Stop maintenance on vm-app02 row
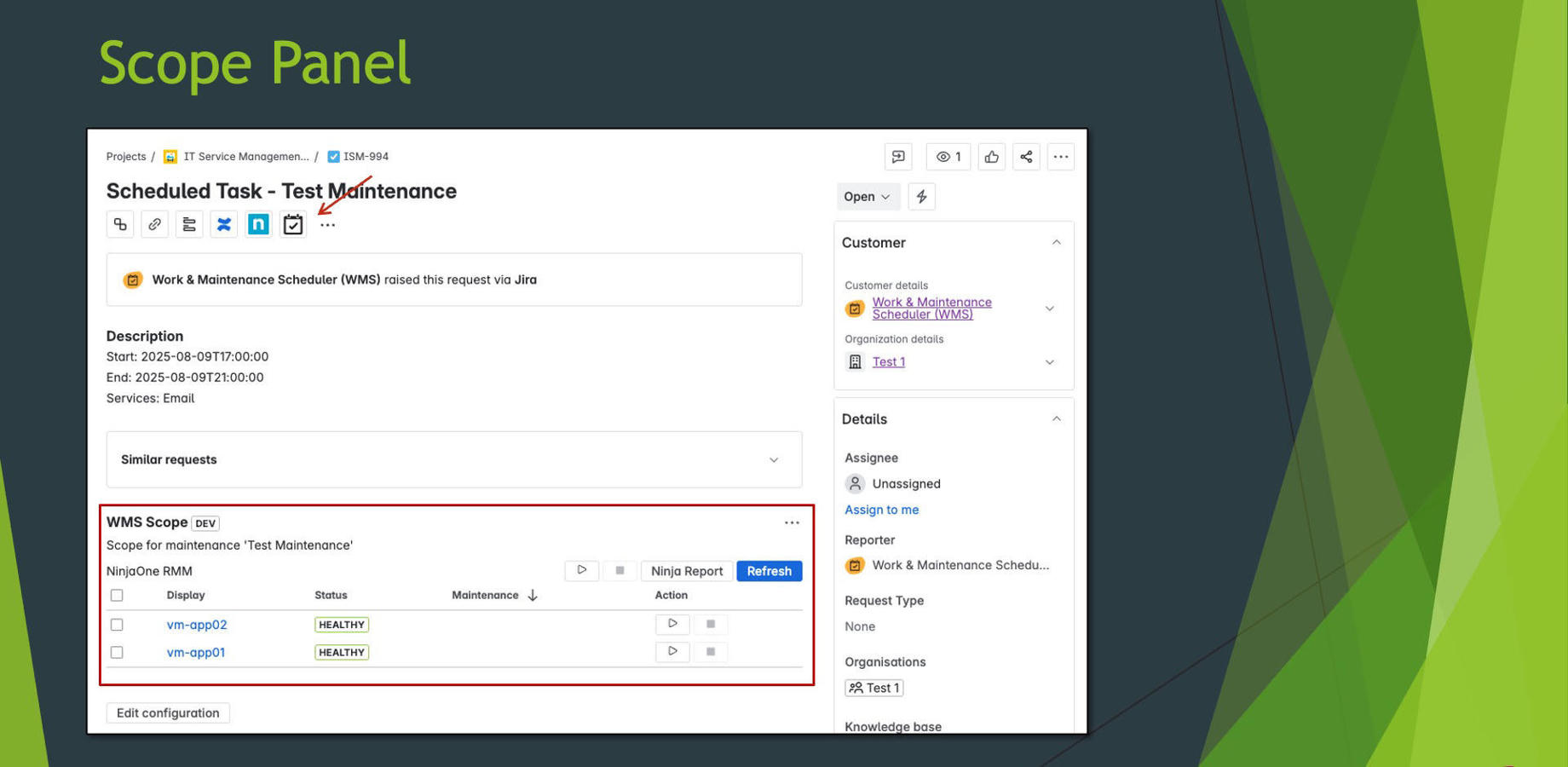This screenshot has width=1568, height=767. tap(711, 624)
